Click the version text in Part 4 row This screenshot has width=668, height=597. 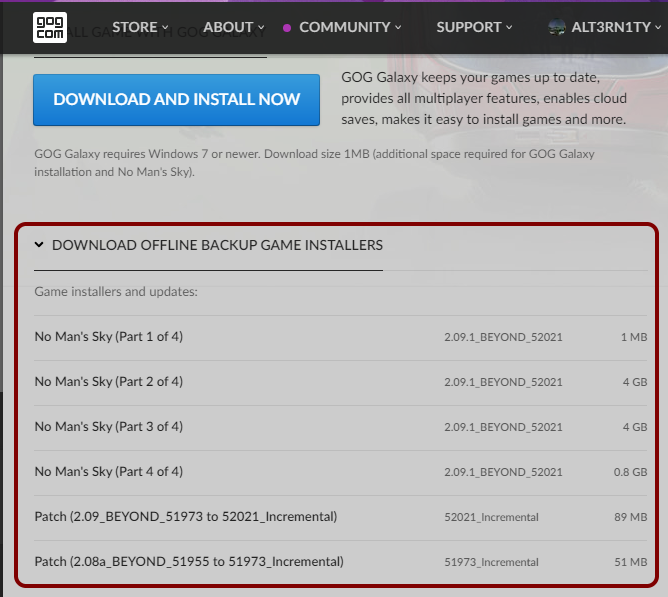click(503, 472)
